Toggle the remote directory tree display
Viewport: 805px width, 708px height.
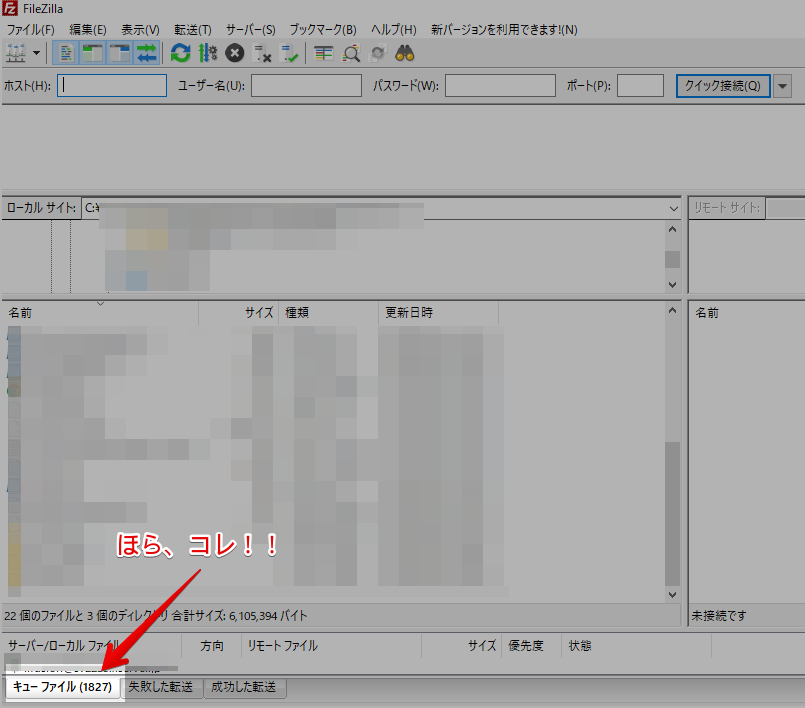point(120,53)
